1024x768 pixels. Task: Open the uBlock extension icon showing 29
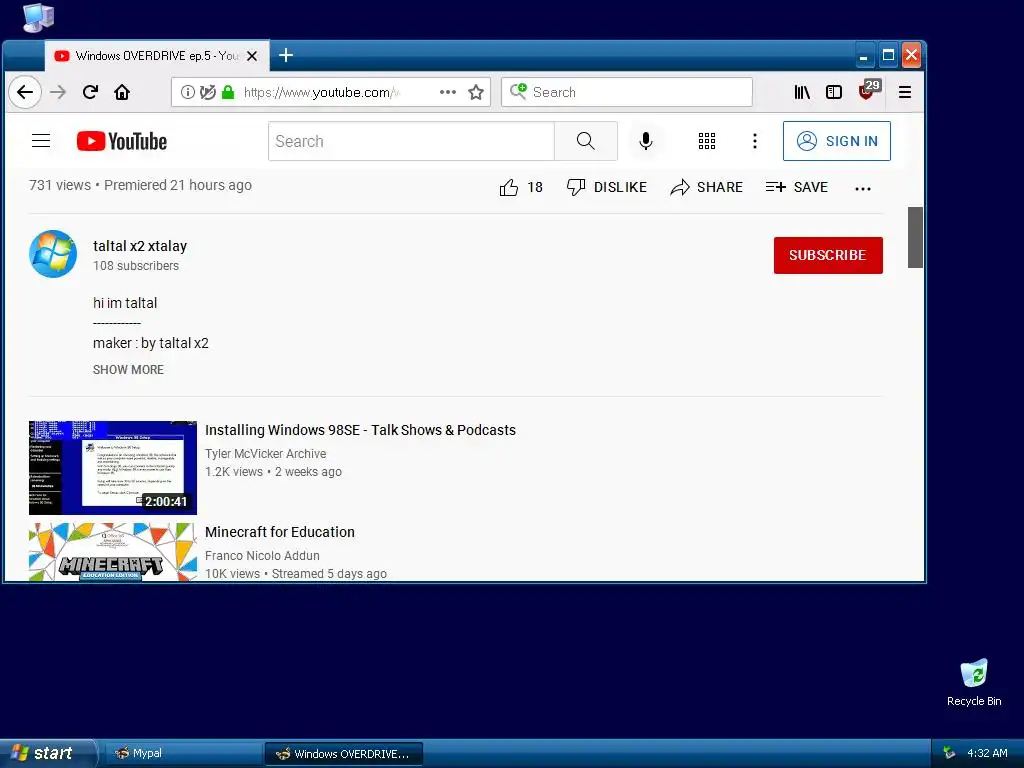(x=869, y=89)
